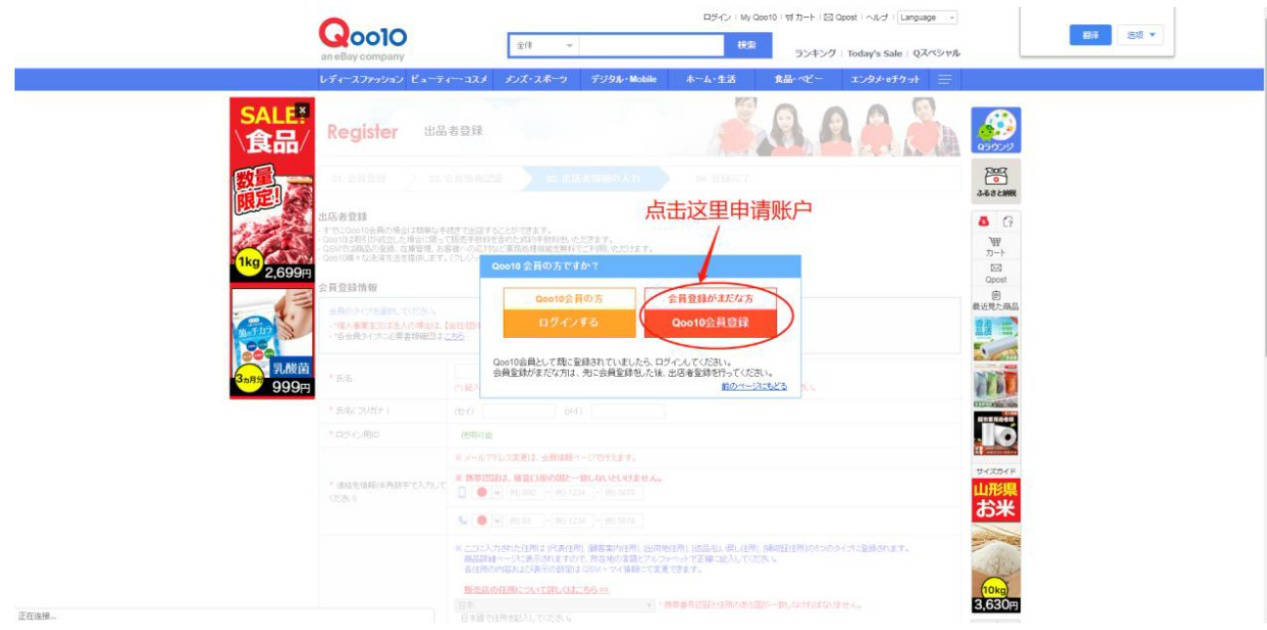Viewport: 1267px width, 630px height.
Task: Click the 会員登録がまだな方 label box
Action: [710, 299]
